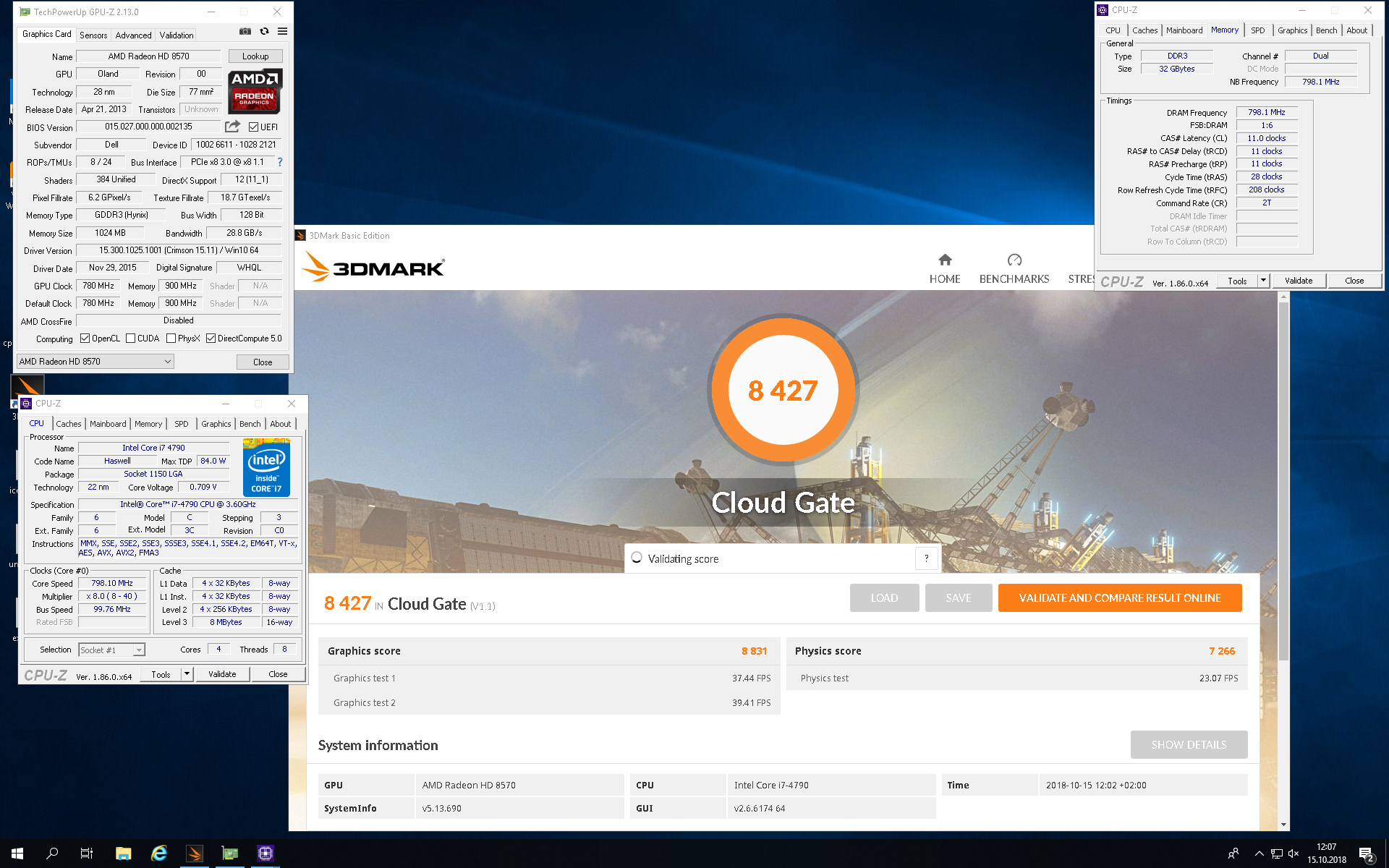Click Validate and Compare Result Online
This screenshot has height=868, width=1389.
[x=1120, y=598]
